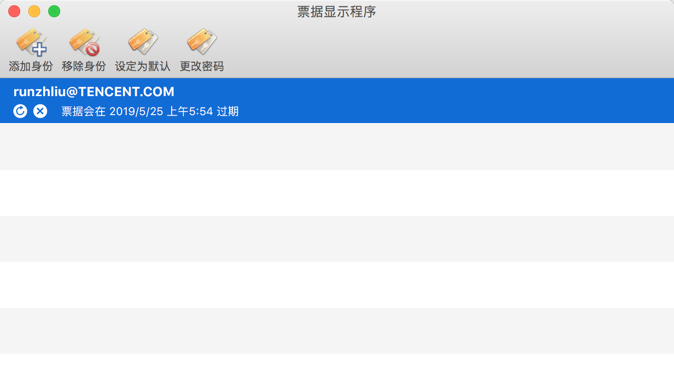
Task: Destroy the runzhliu ticket with X icon
Action: click(x=40, y=111)
